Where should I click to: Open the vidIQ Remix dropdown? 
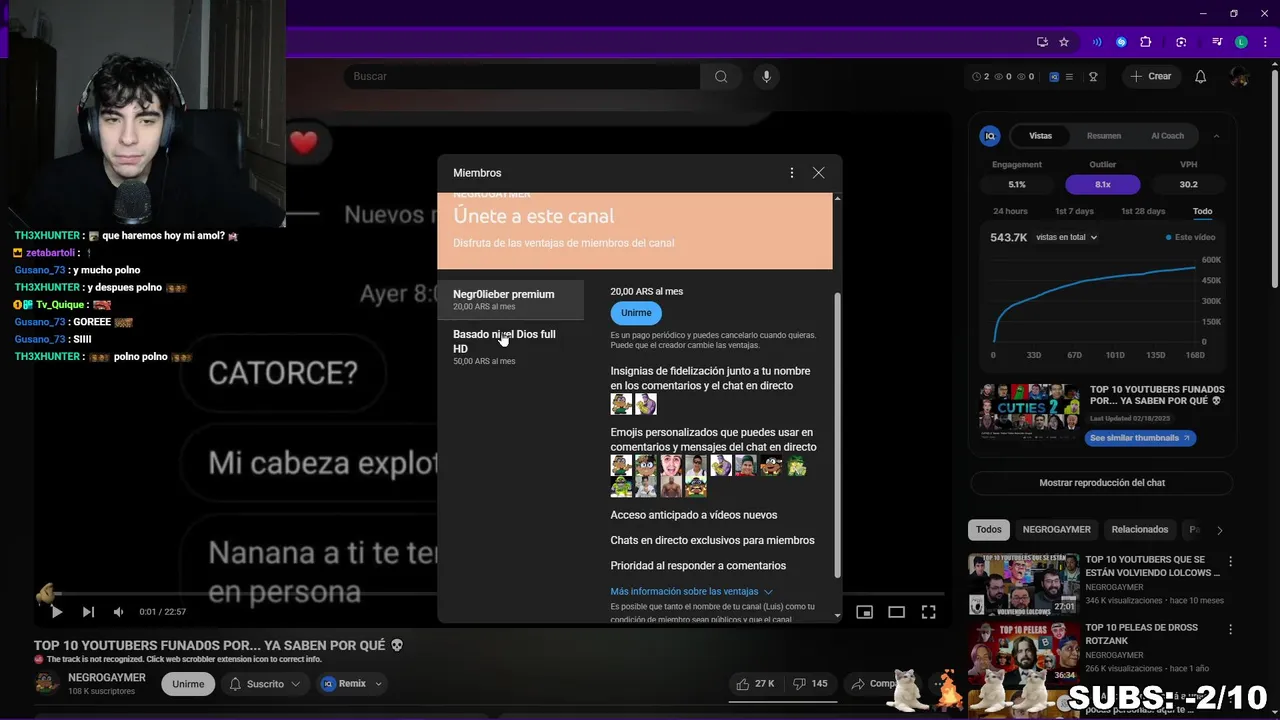[351, 684]
